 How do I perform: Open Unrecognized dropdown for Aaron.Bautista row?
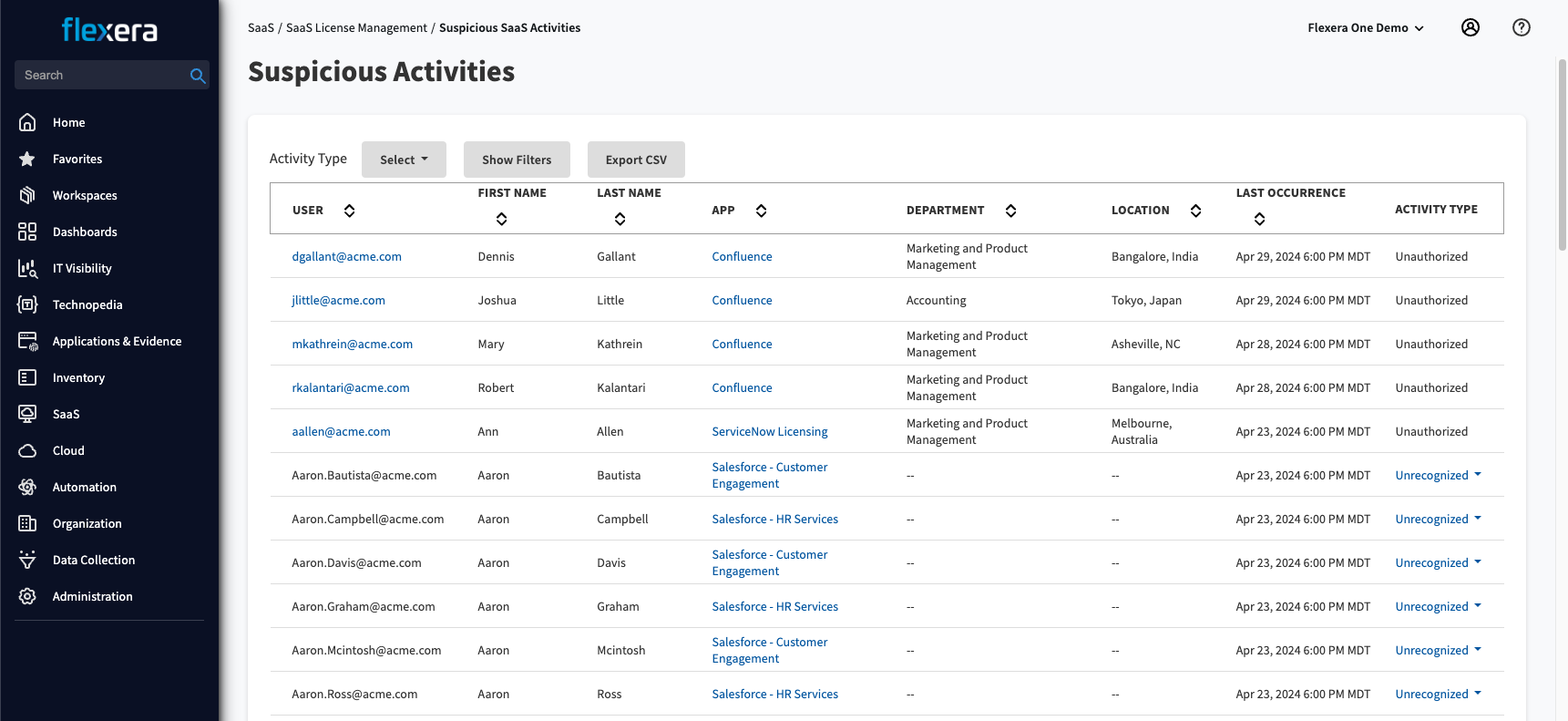click(1438, 475)
